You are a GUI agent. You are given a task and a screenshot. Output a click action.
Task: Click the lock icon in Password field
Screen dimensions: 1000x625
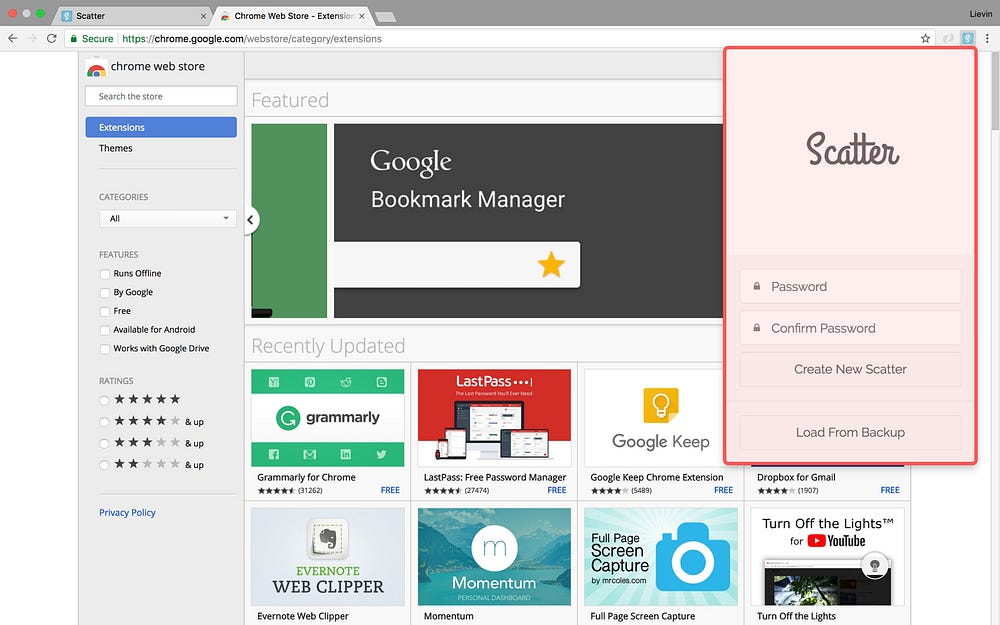tap(756, 286)
